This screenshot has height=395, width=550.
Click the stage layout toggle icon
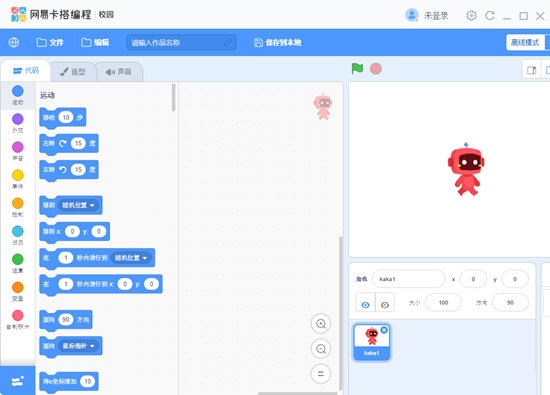point(531,71)
